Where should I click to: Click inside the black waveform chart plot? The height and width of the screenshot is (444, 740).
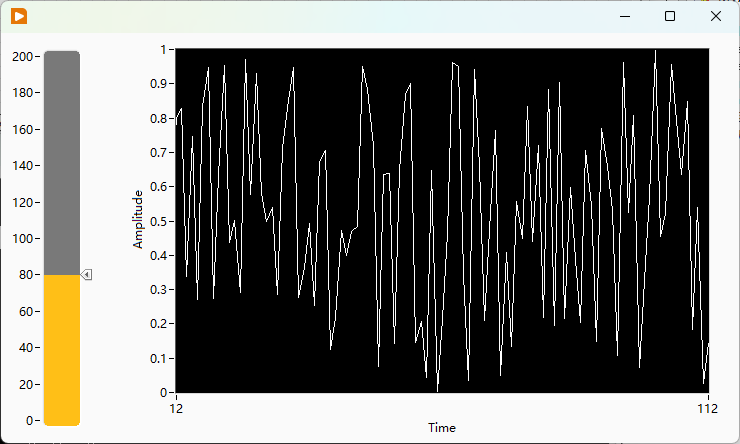coord(442,220)
